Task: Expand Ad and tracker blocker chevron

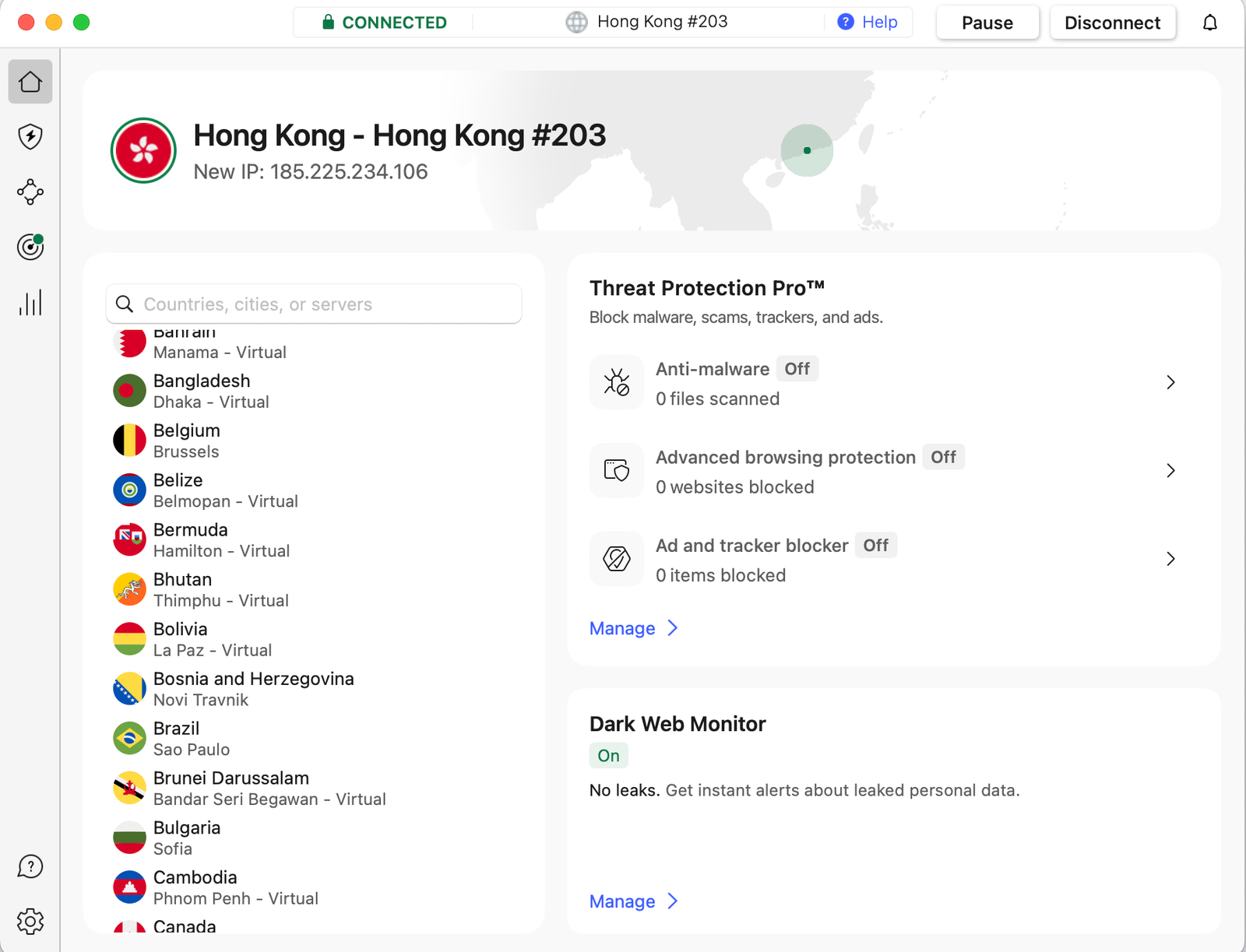Action: pos(1170,559)
